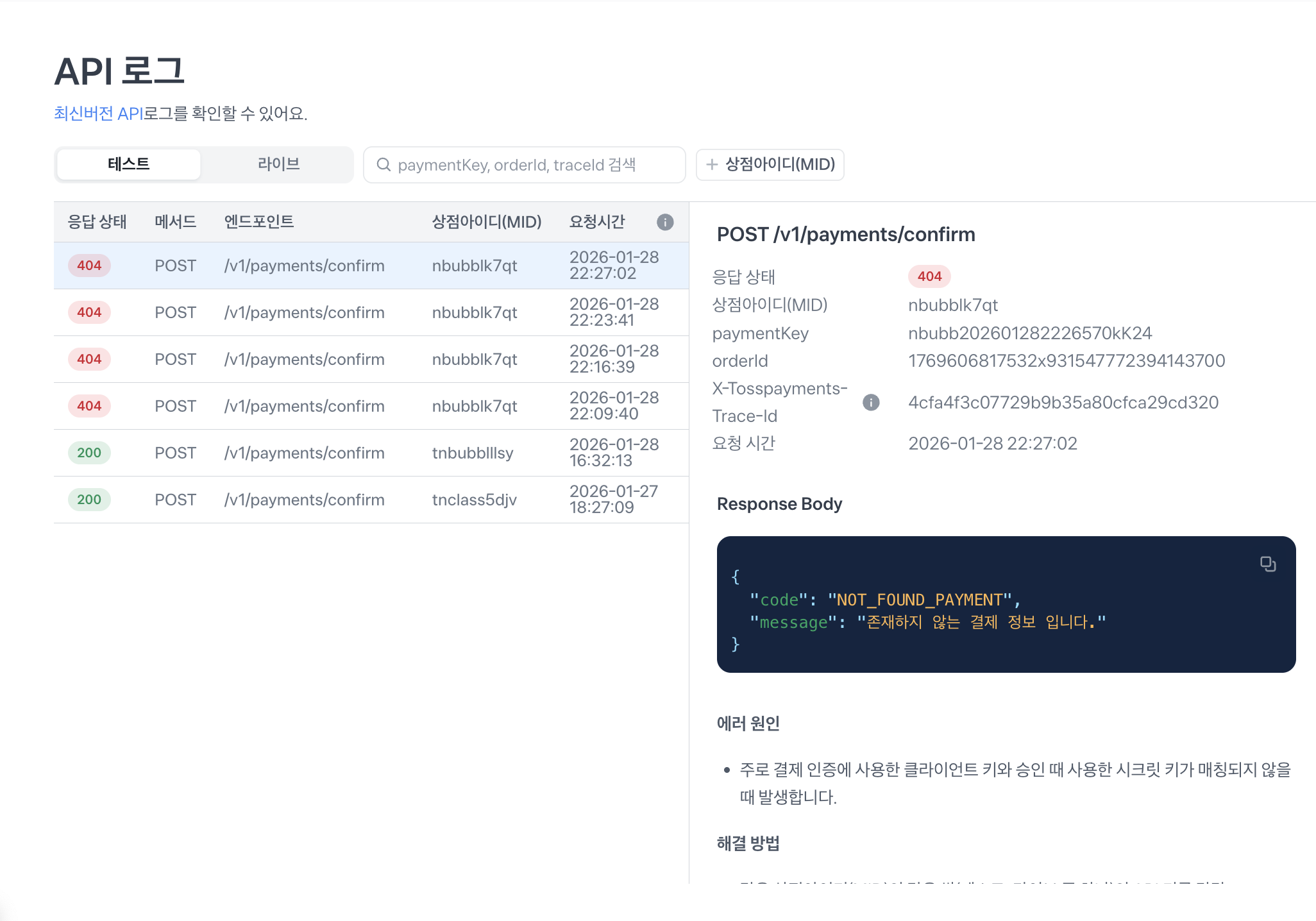Click plus icon on 상점아이디(MID) filter
Screen dimensions: 1316x921
[x=711, y=165]
